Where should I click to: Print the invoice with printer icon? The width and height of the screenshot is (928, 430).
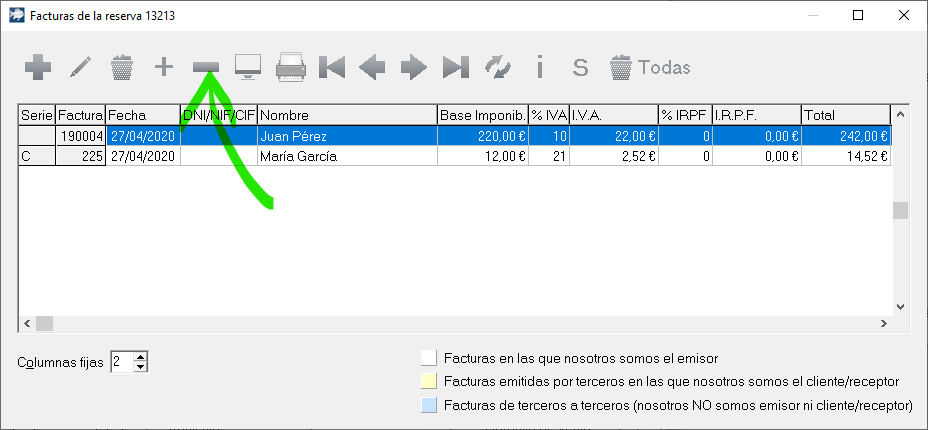tap(290, 67)
